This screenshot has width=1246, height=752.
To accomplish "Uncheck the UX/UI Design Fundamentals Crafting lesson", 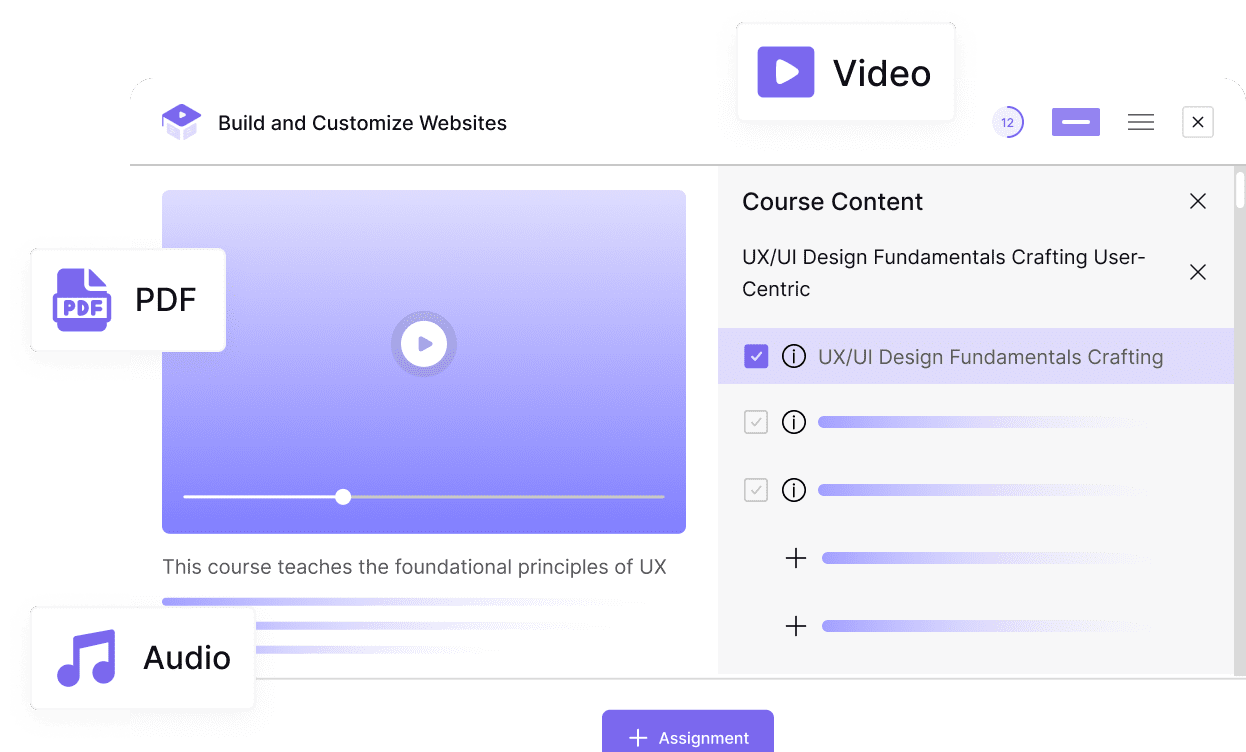I will [756, 356].
